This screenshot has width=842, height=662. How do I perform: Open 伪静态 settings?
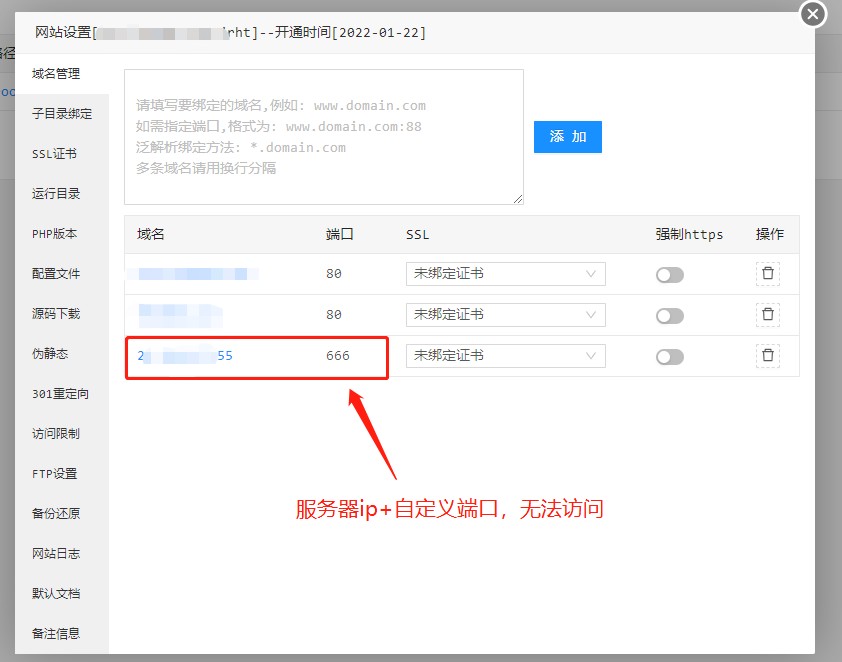pos(50,354)
